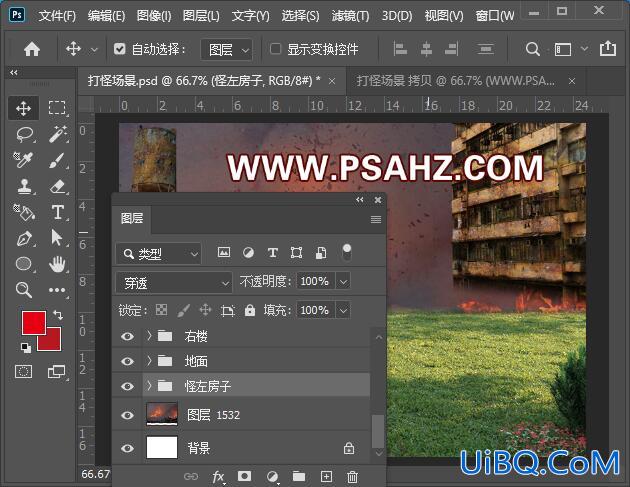The height and width of the screenshot is (487, 630).
Task: Click the Search magnifier in options bar
Action: click(532, 49)
